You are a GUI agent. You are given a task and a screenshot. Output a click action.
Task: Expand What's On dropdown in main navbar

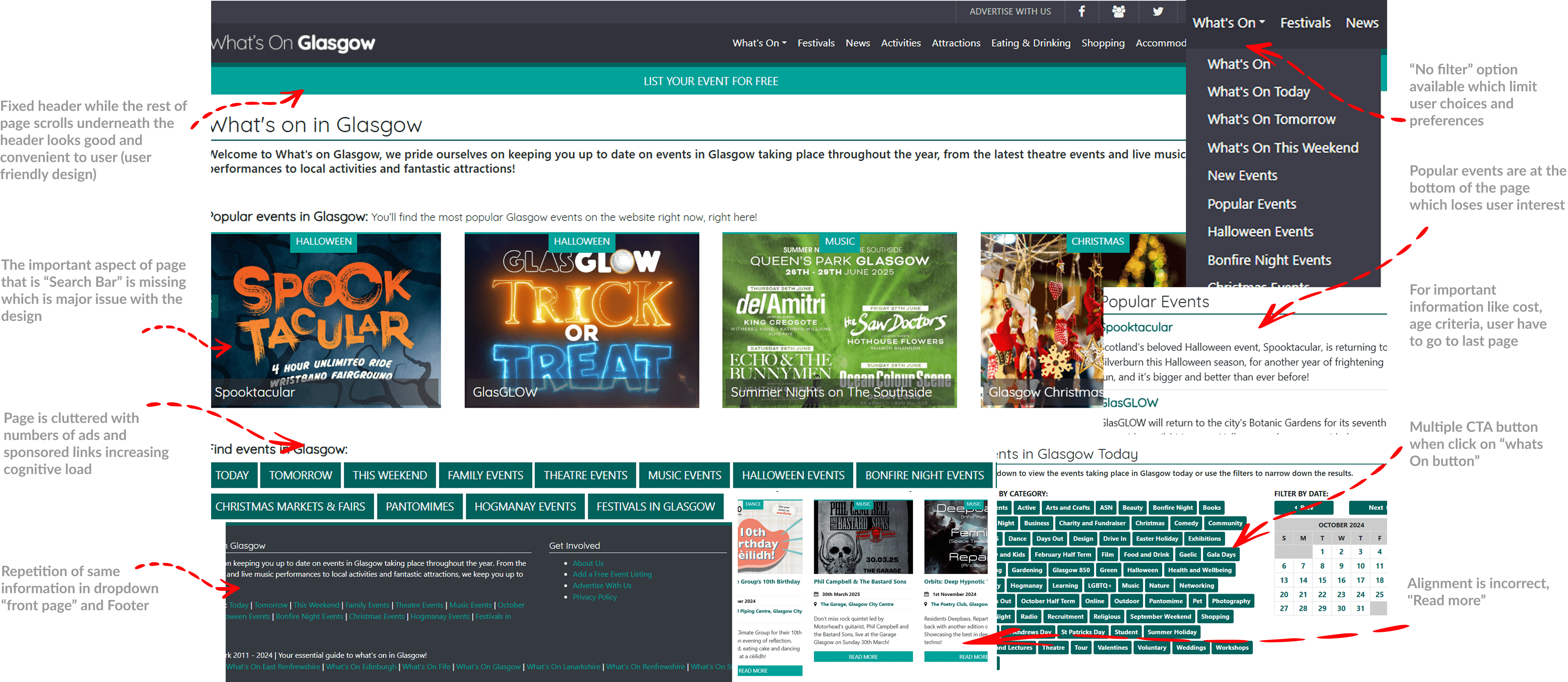coord(759,43)
